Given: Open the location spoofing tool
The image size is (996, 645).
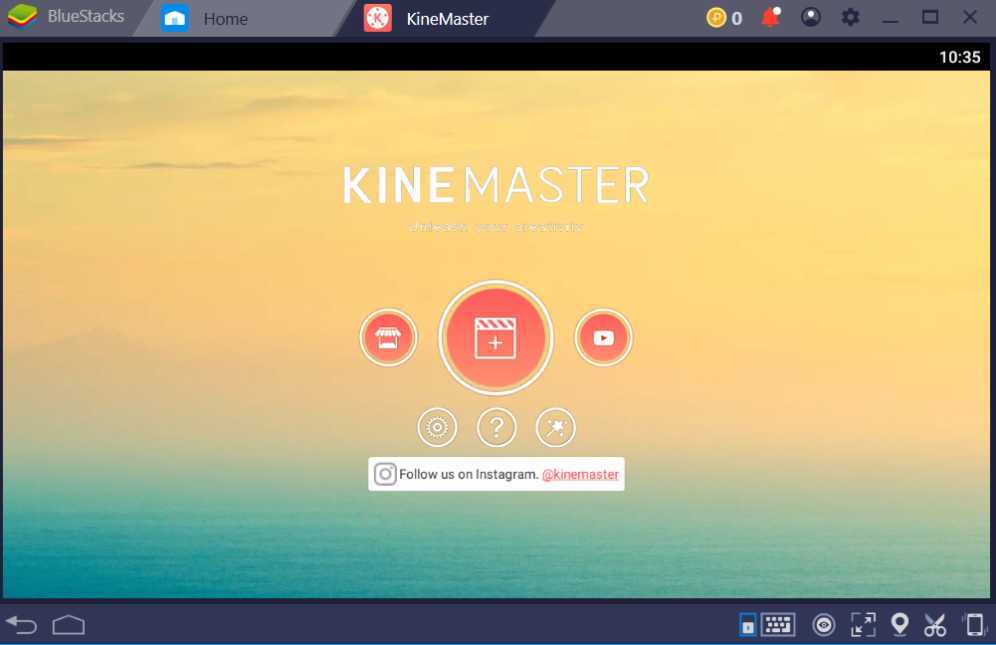Looking at the screenshot, I should point(899,624).
